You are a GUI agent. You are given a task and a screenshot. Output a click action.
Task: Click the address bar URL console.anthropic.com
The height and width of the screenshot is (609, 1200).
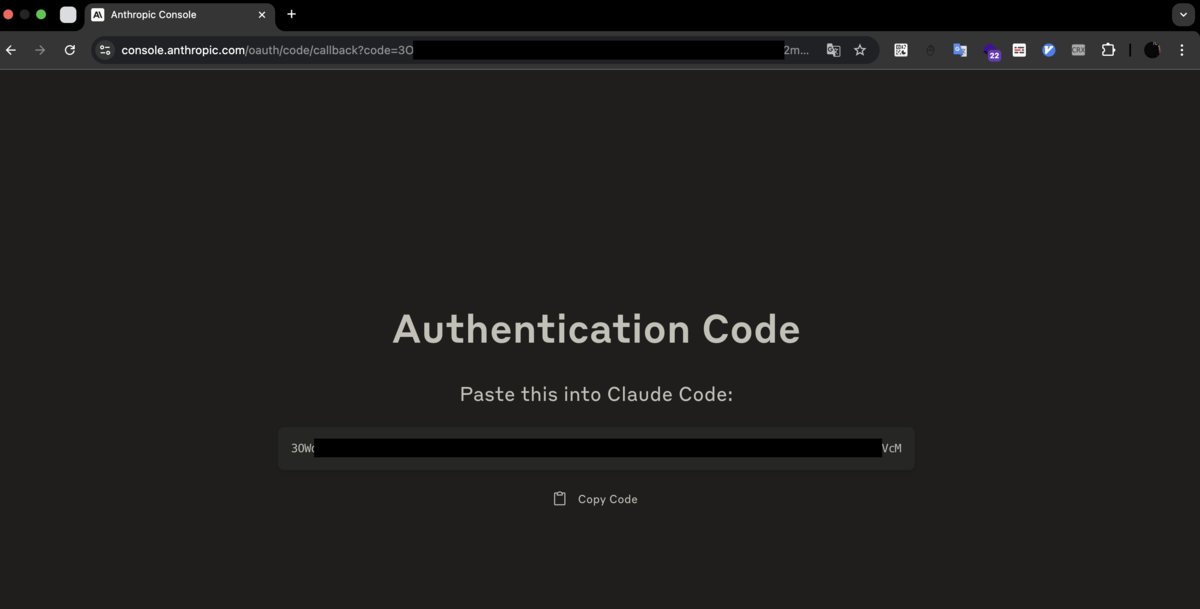183,50
